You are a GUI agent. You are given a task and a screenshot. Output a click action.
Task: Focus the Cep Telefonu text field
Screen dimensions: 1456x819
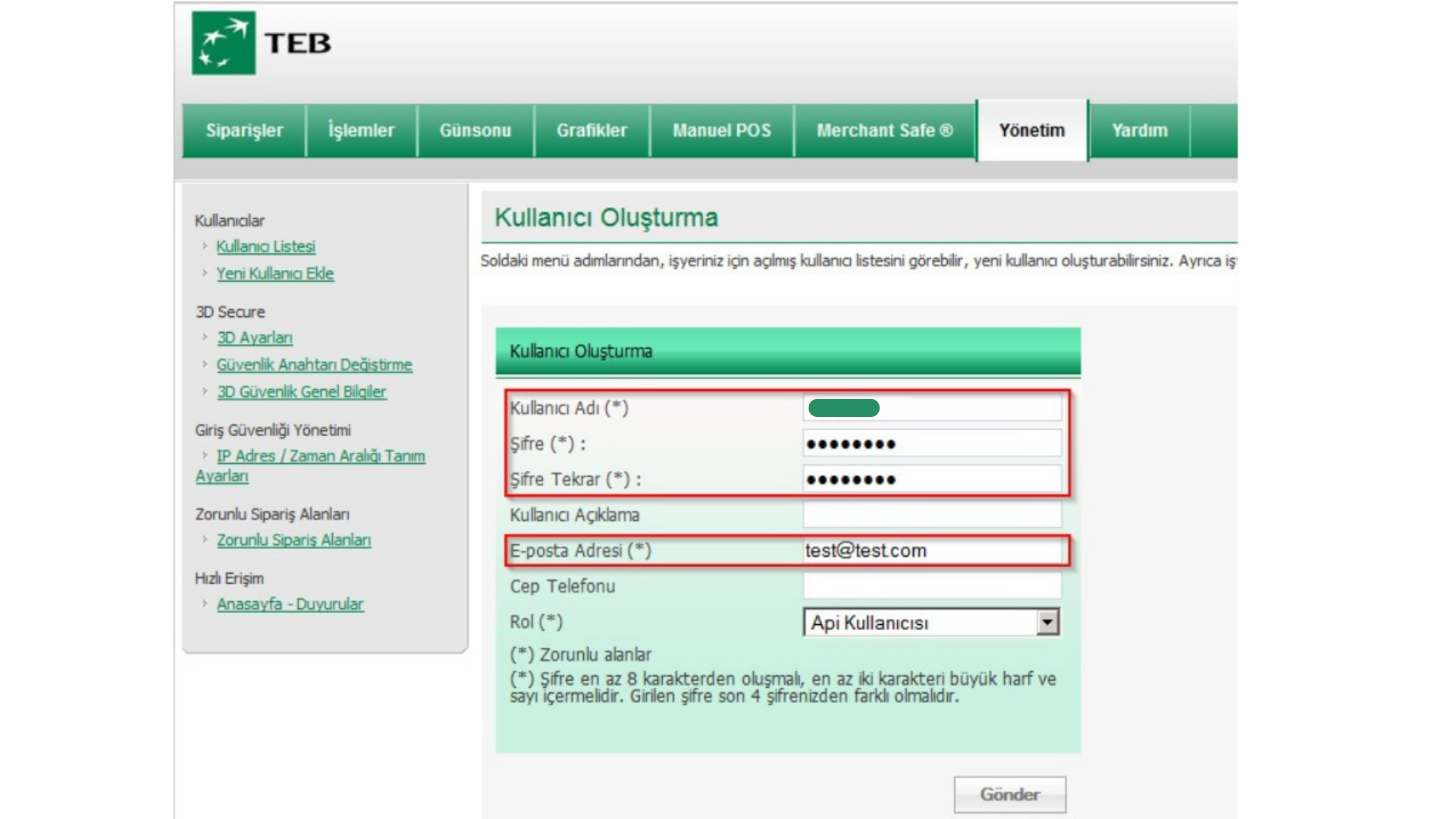click(x=931, y=586)
